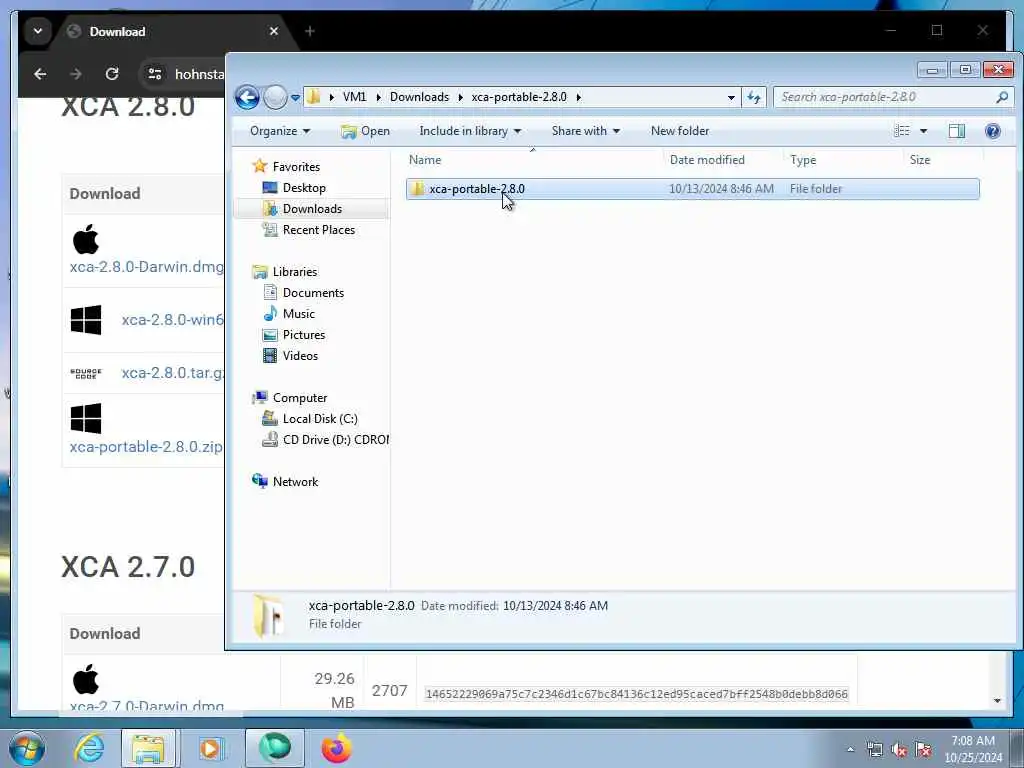
Task: Click the muted volume tray icon
Action: (899, 750)
